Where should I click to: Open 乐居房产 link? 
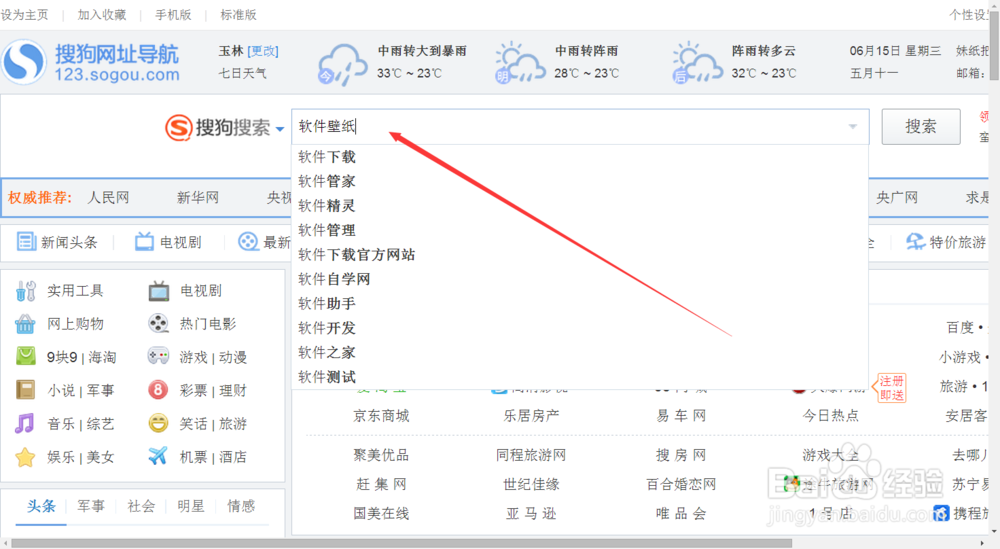coord(531,416)
